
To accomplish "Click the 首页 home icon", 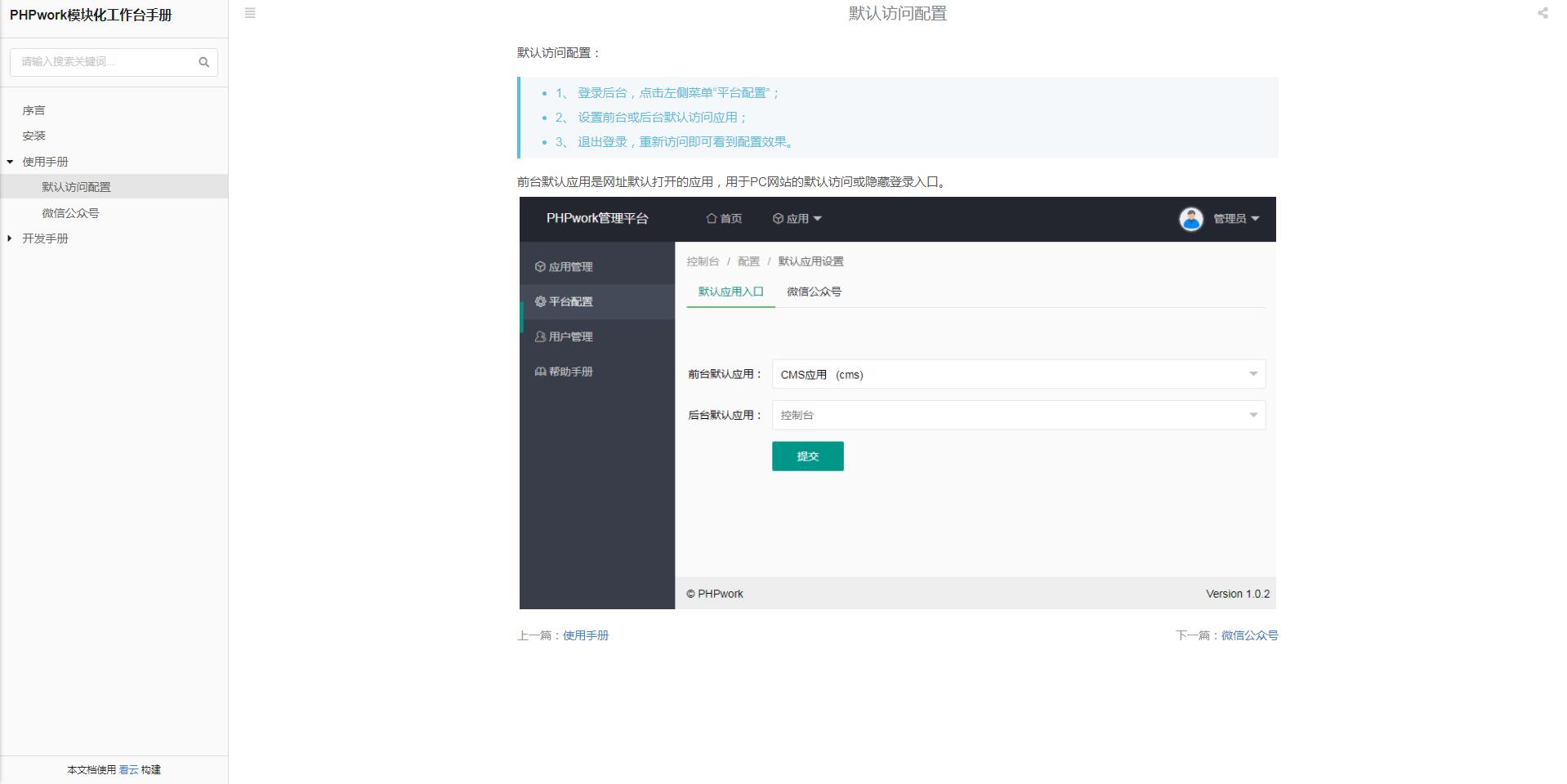I will pyautogui.click(x=710, y=219).
